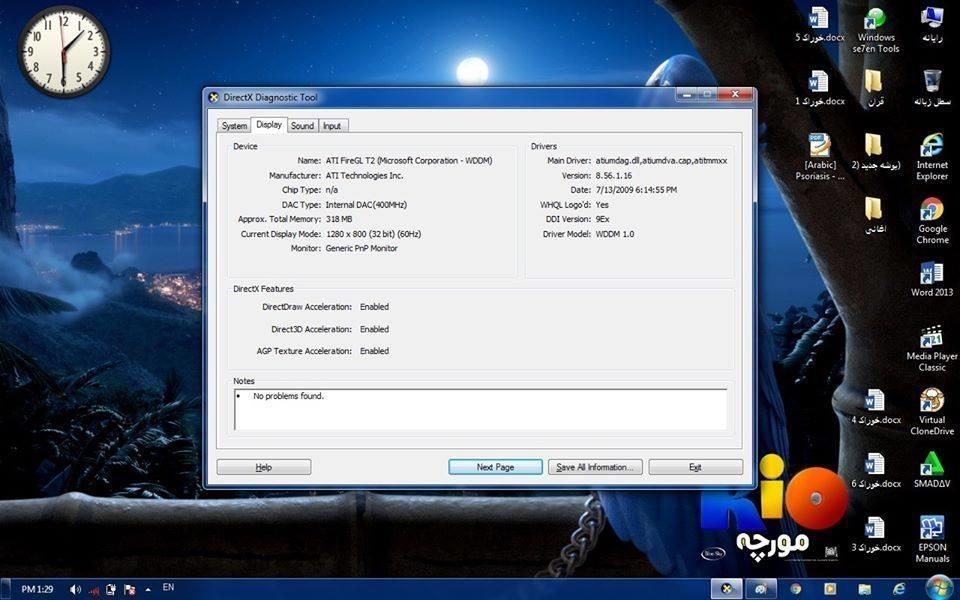Open the Sound tab
The width and height of the screenshot is (960, 600).
pos(302,126)
